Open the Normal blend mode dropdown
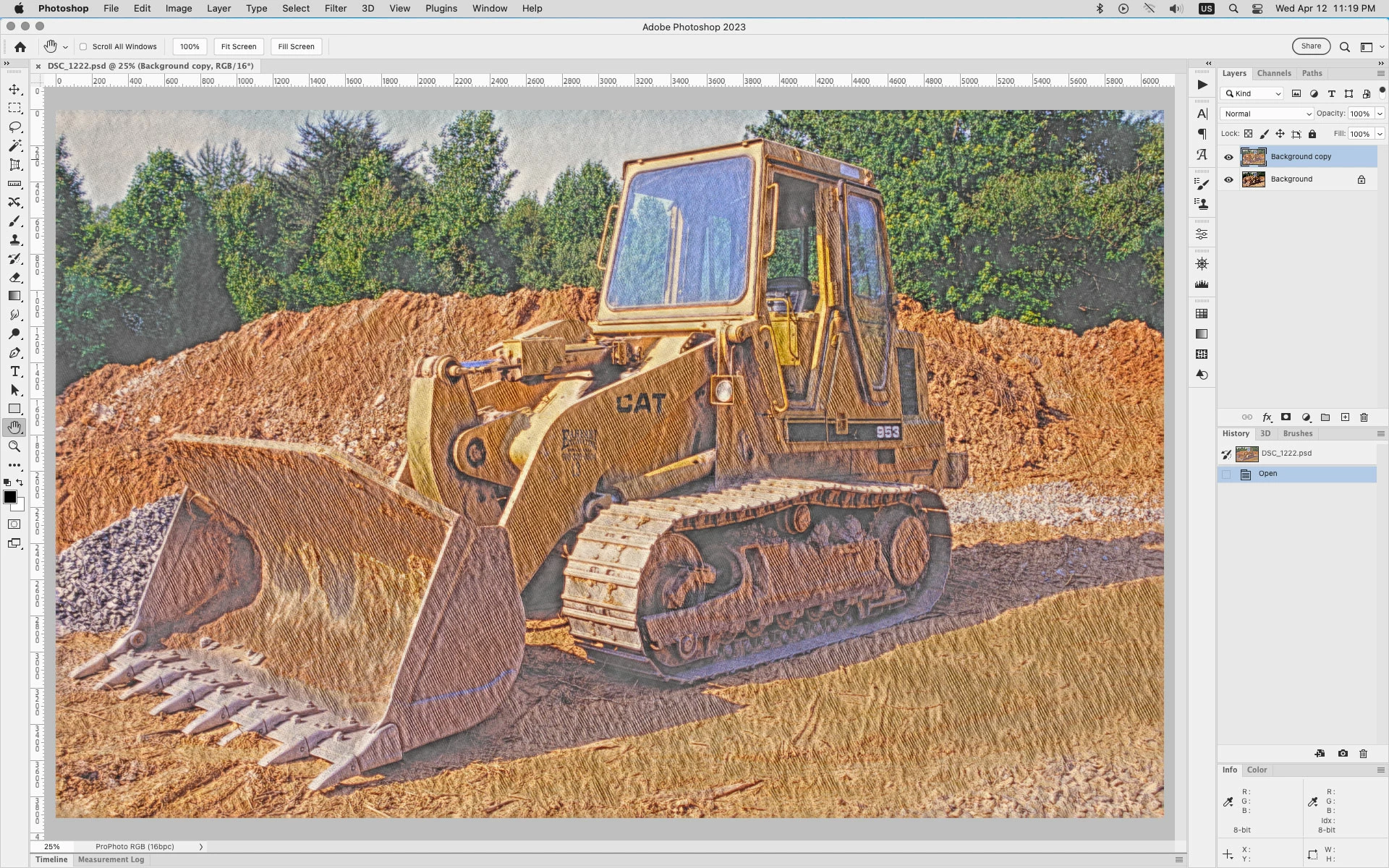Screen dimensions: 1389x868 tap(1266, 114)
